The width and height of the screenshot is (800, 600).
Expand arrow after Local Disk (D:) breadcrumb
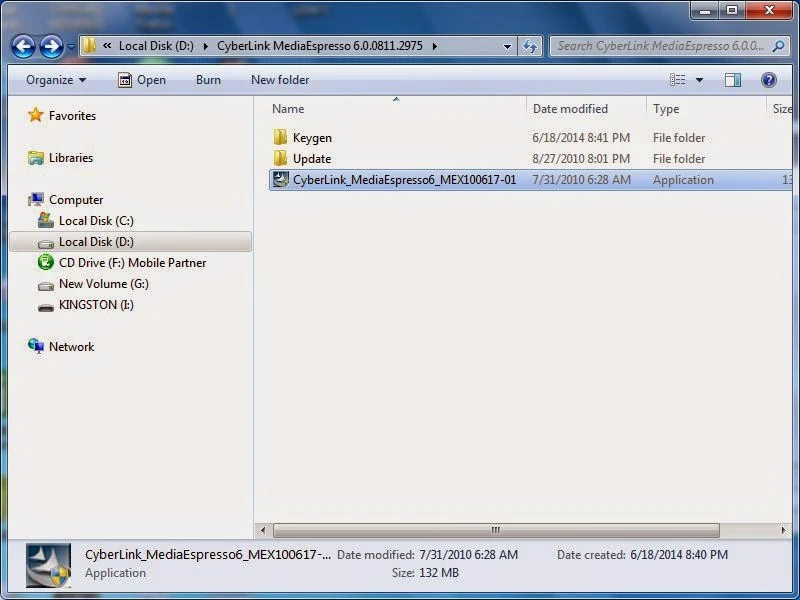pyautogui.click(x=206, y=46)
